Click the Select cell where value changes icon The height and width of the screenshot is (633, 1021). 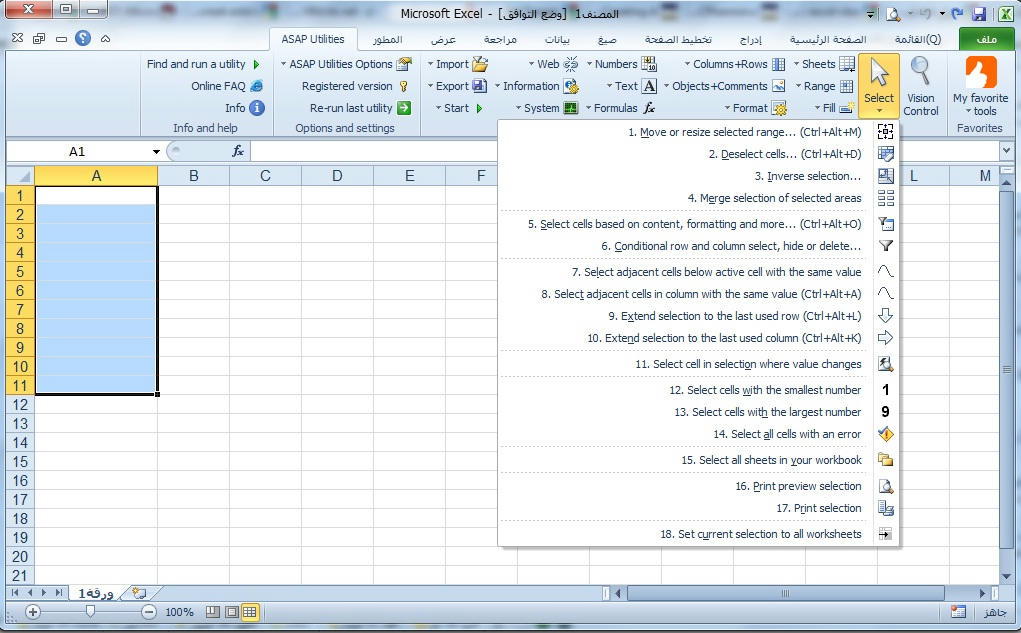tap(885, 364)
